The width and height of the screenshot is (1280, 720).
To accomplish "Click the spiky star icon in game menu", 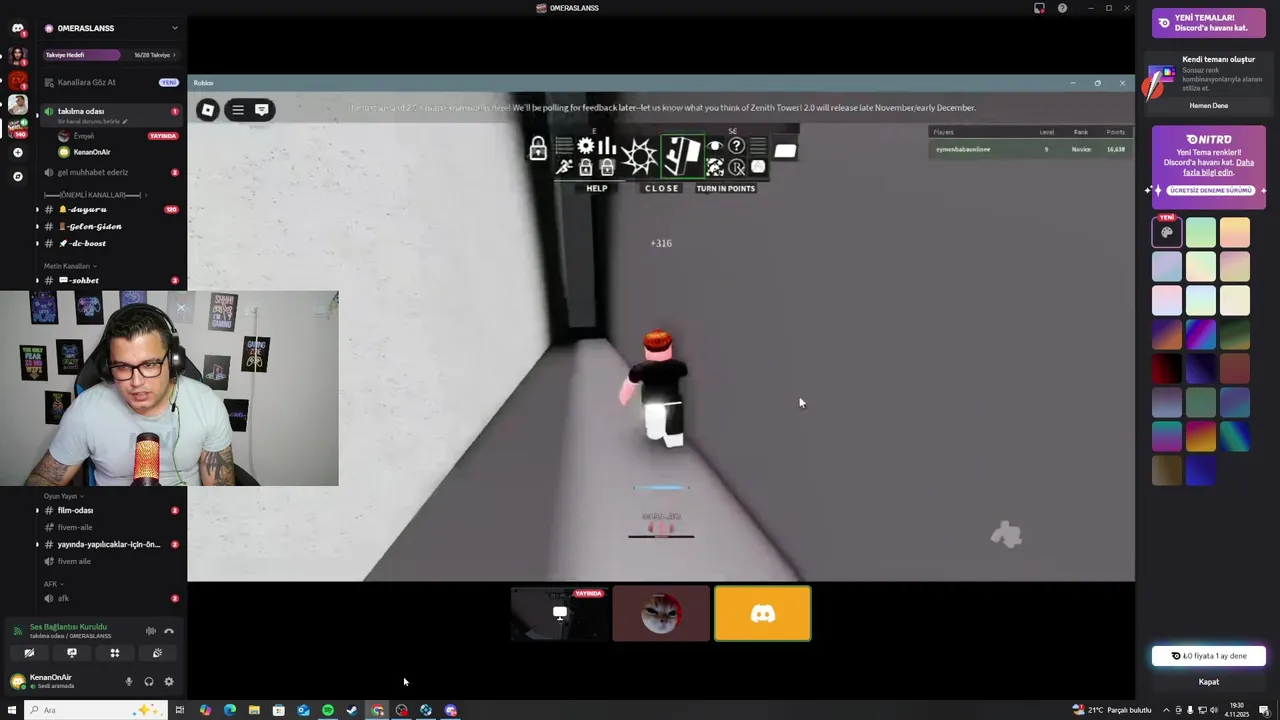I will [x=639, y=156].
